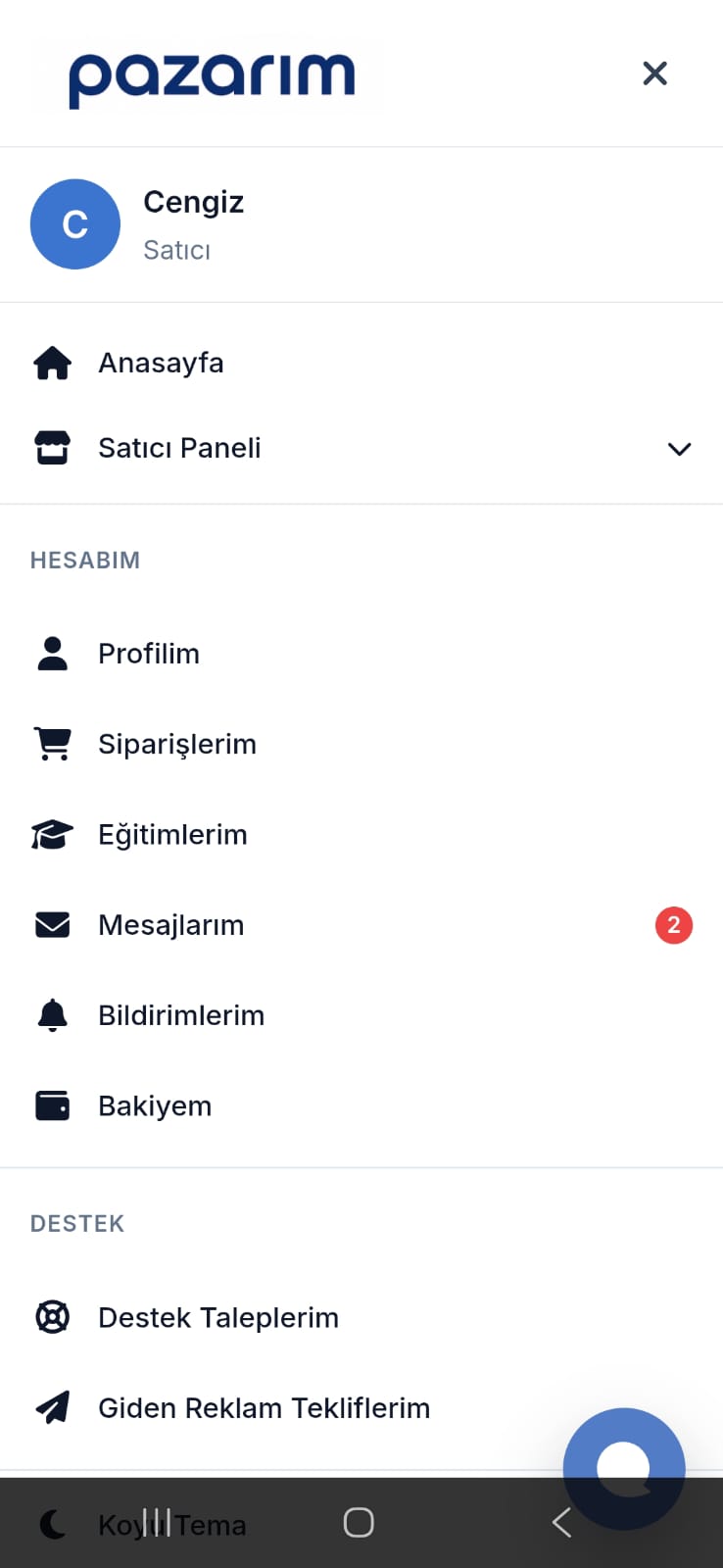Open Giden Reklam Tekliflerim link
Screen dimensions: 723x1568
(264, 1408)
